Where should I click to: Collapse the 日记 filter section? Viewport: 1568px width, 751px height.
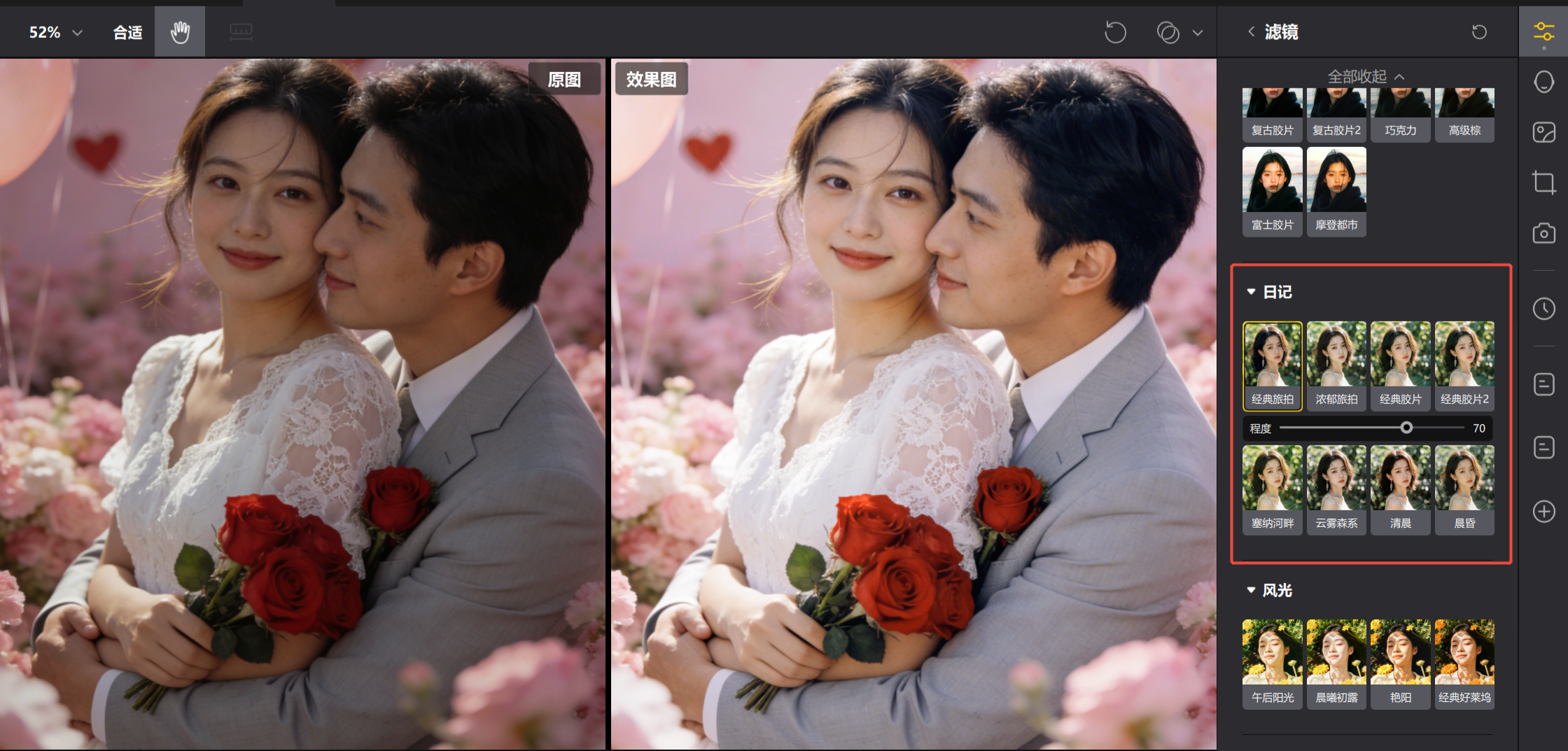click(1251, 292)
